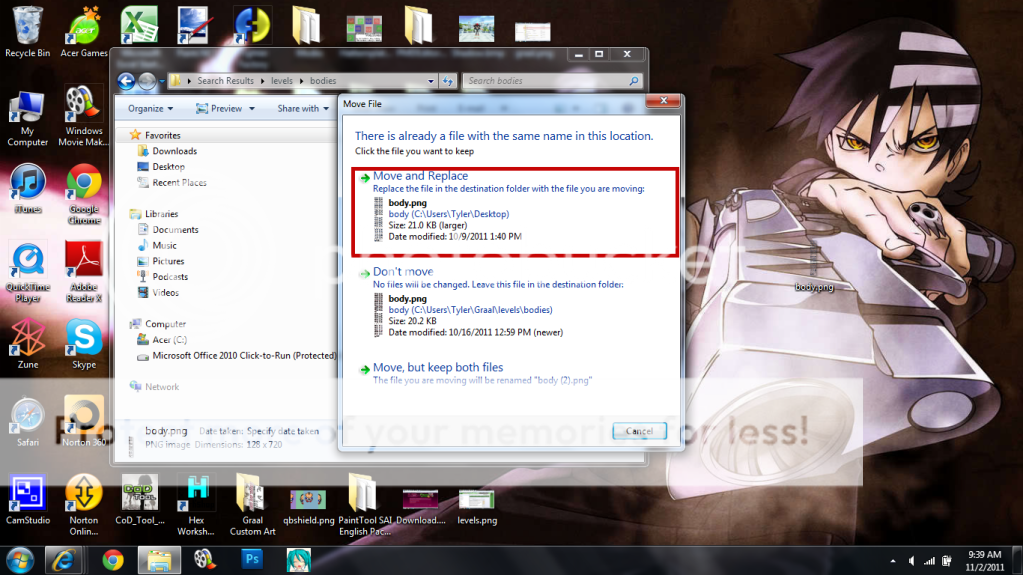The width and height of the screenshot is (1023, 575).
Task: Choose Move, but keep both files
Action: (x=438, y=368)
